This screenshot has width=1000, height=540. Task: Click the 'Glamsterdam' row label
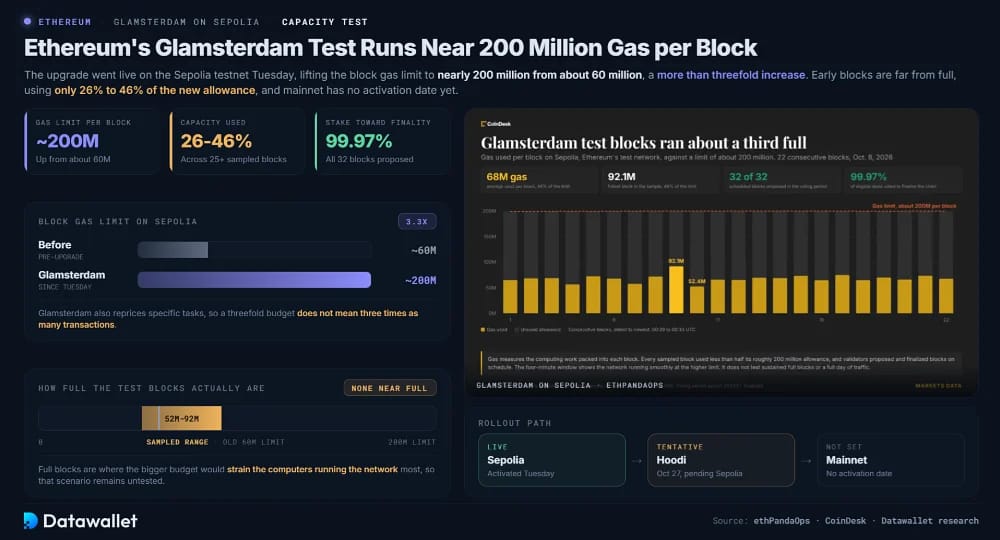pos(71,275)
